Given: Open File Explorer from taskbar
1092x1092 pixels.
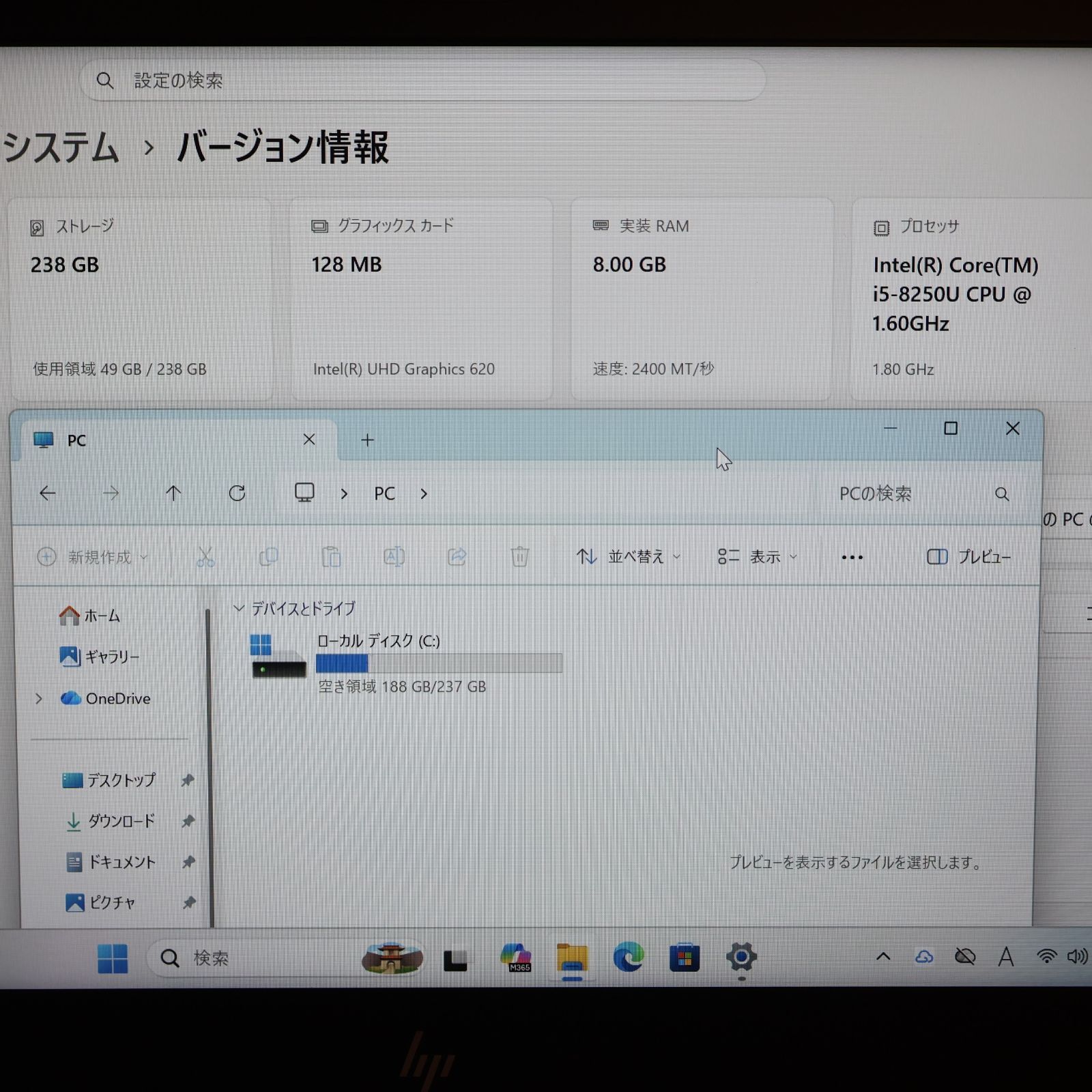Looking at the screenshot, I should tap(572, 957).
